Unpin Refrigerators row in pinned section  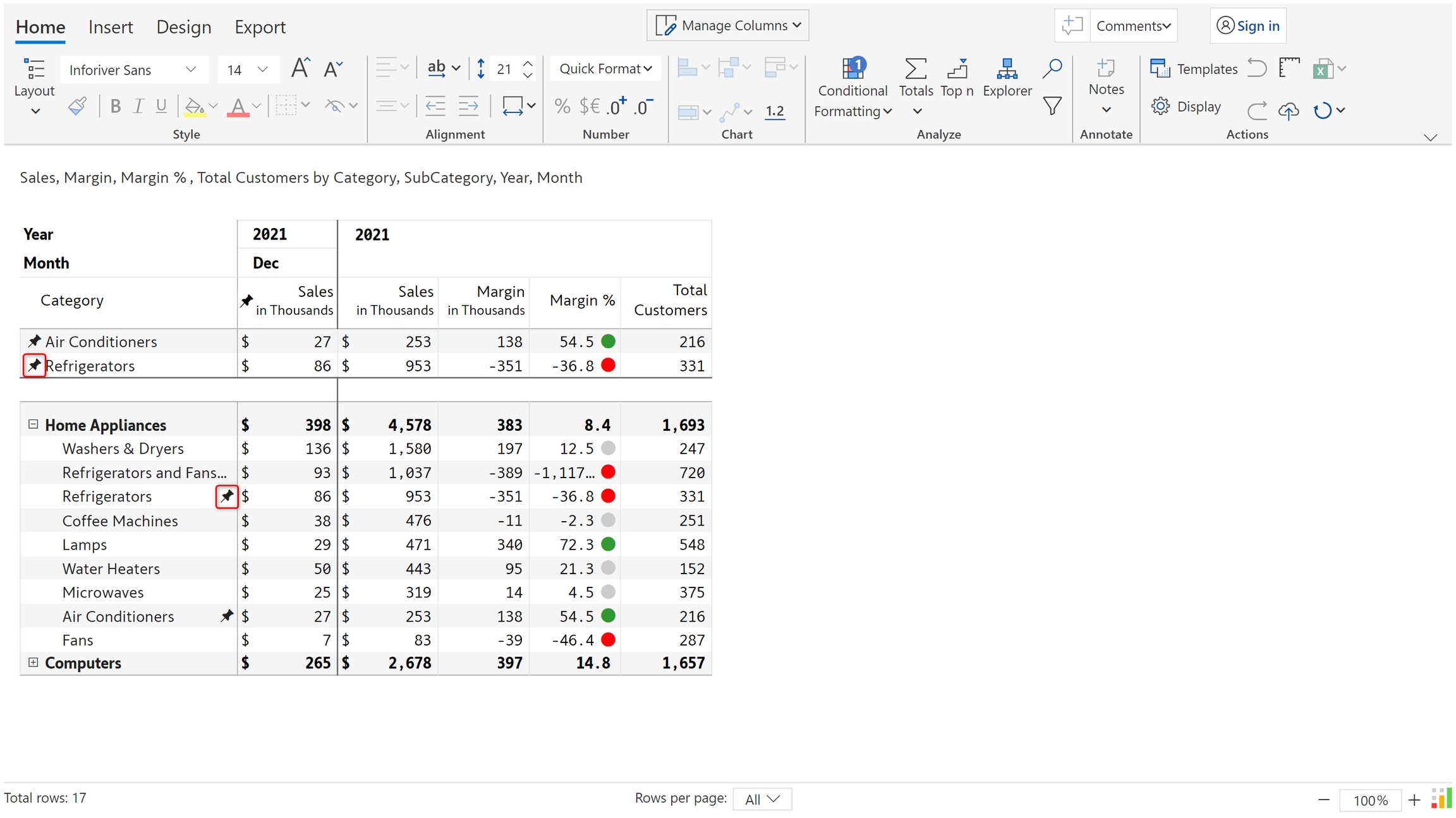click(x=34, y=365)
